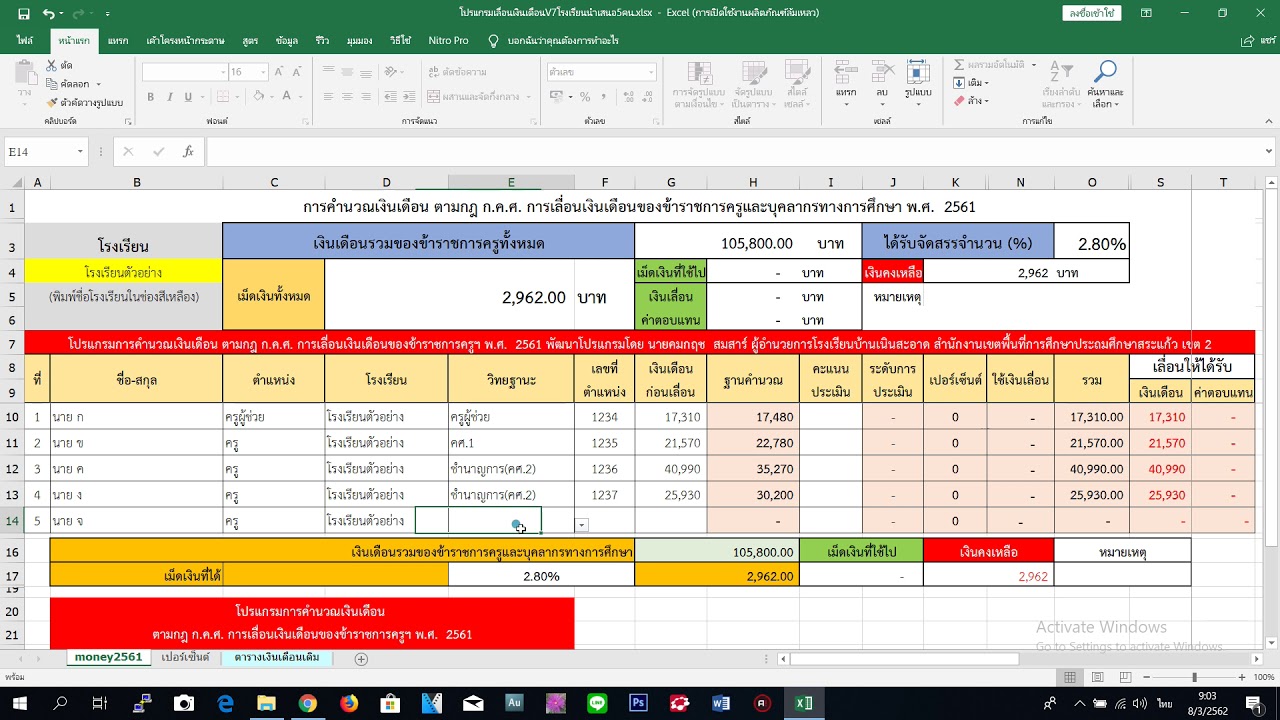Expand the formula bar

pyautogui.click(x=1269, y=152)
